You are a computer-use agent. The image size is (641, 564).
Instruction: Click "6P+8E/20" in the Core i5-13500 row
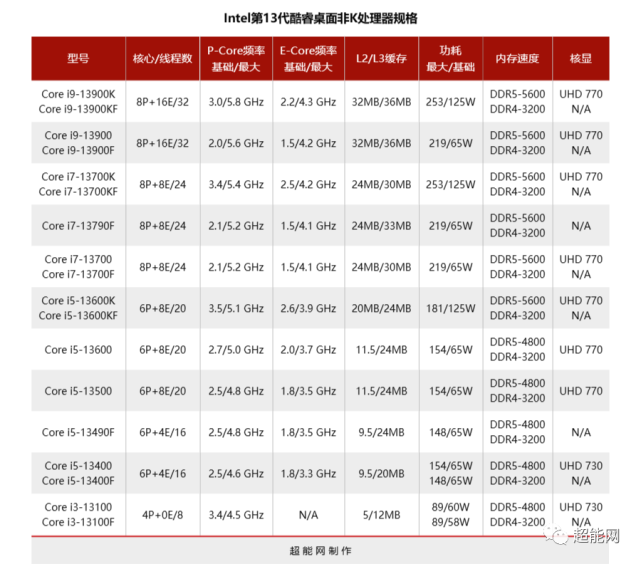pyautogui.click(x=162, y=391)
